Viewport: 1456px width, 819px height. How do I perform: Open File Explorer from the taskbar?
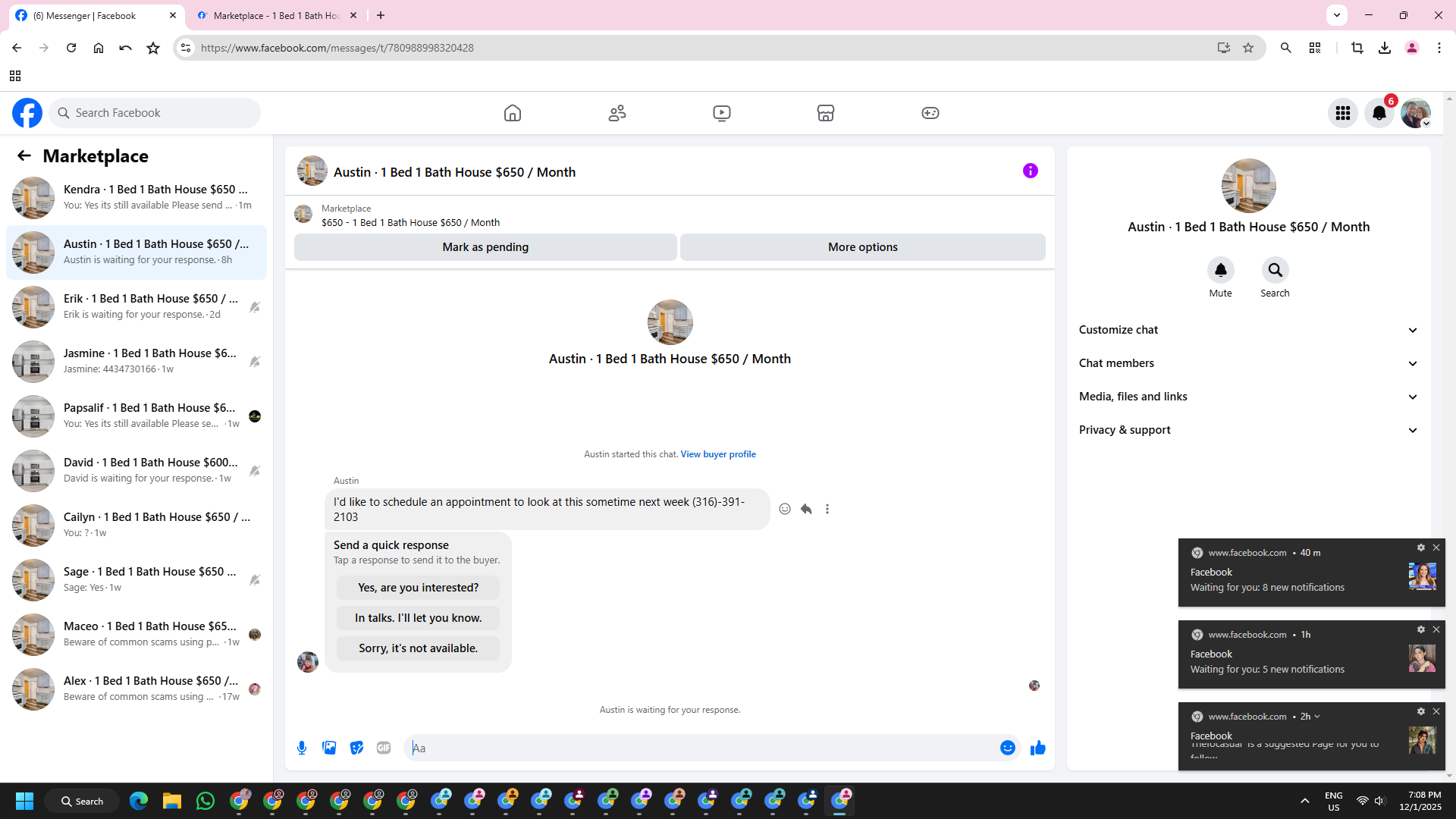[172, 801]
